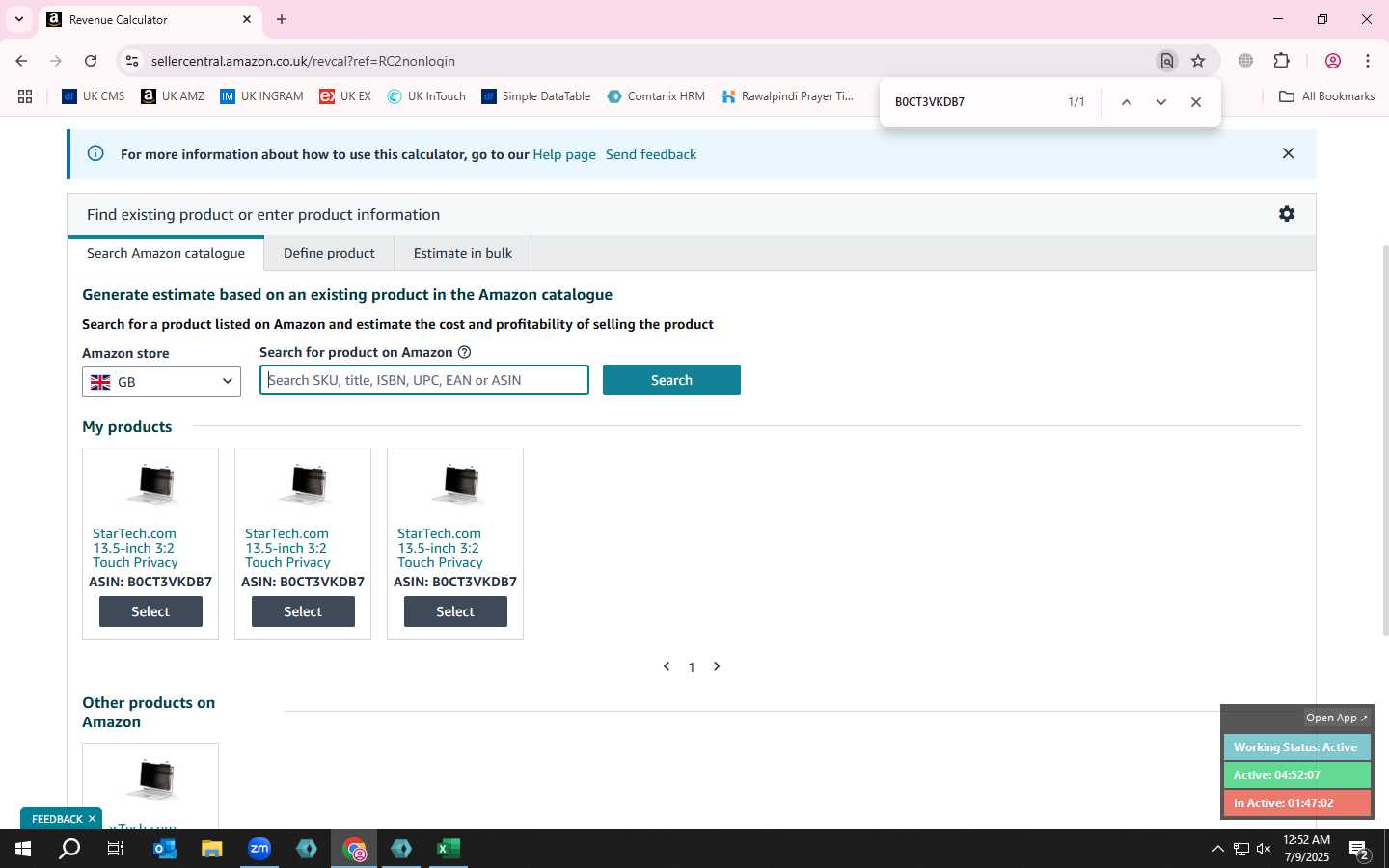Open help tooltip next to Search for product
Viewport: 1389px width, 868px height.
(464, 352)
